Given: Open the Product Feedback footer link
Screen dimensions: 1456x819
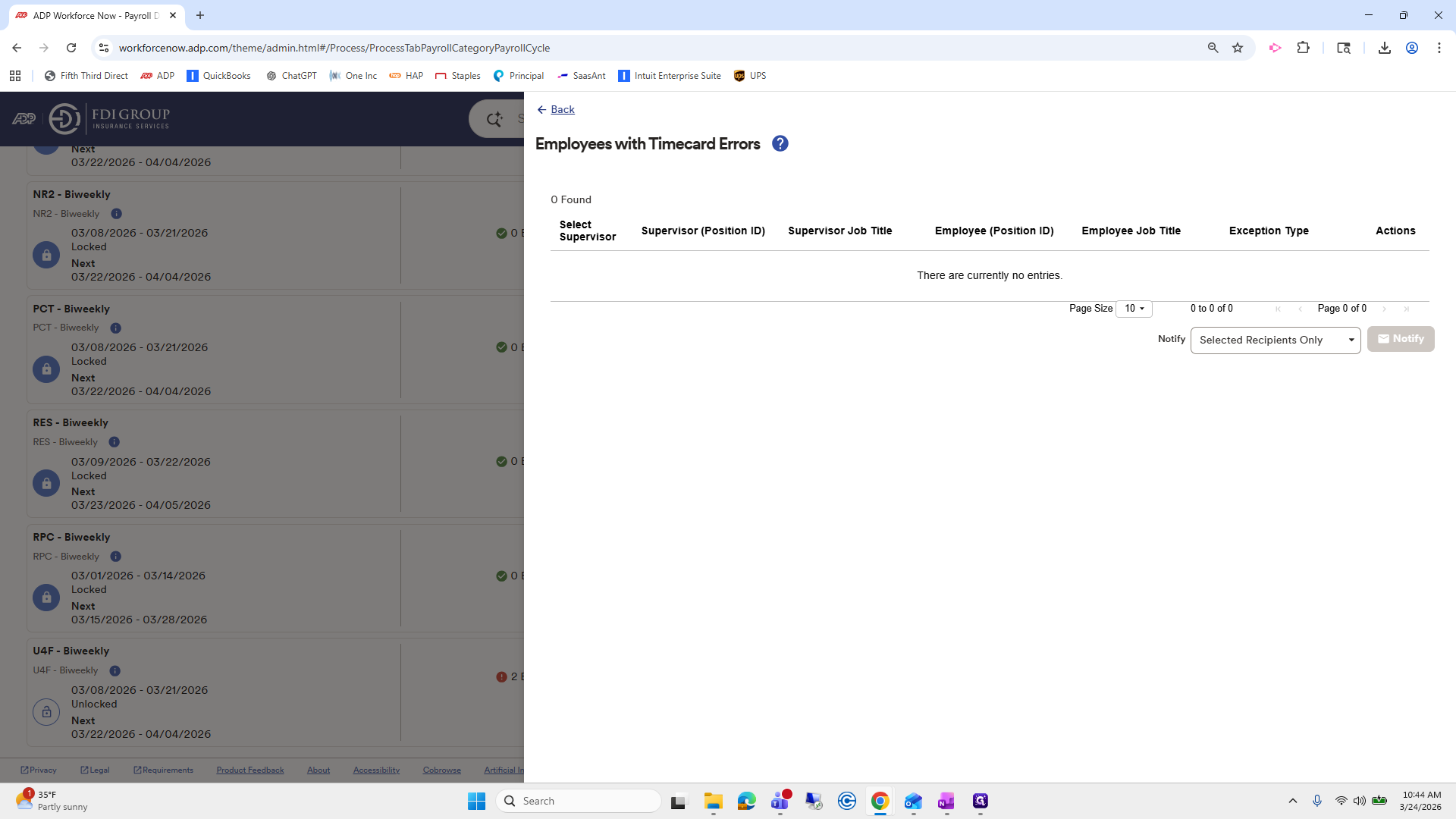Looking at the screenshot, I should tap(250, 770).
